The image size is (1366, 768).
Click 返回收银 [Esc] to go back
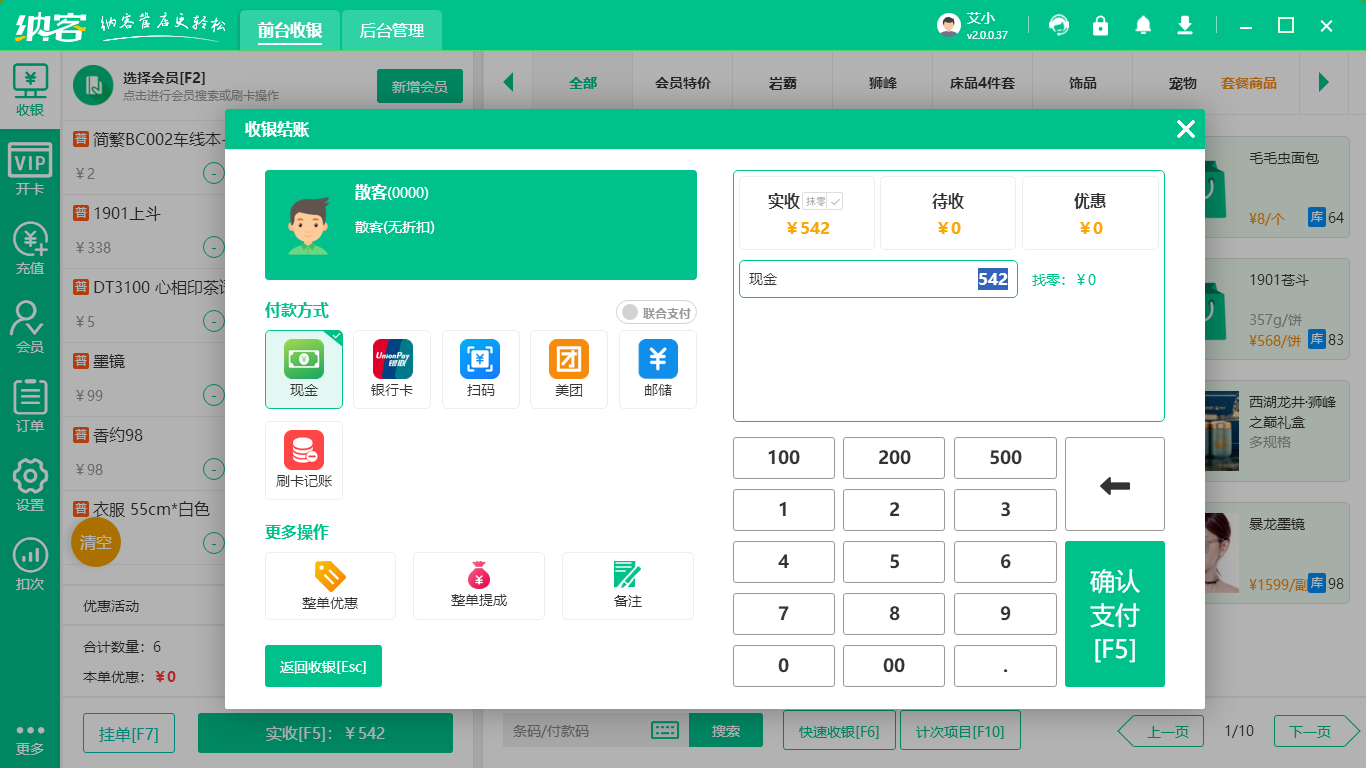(323, 665)
